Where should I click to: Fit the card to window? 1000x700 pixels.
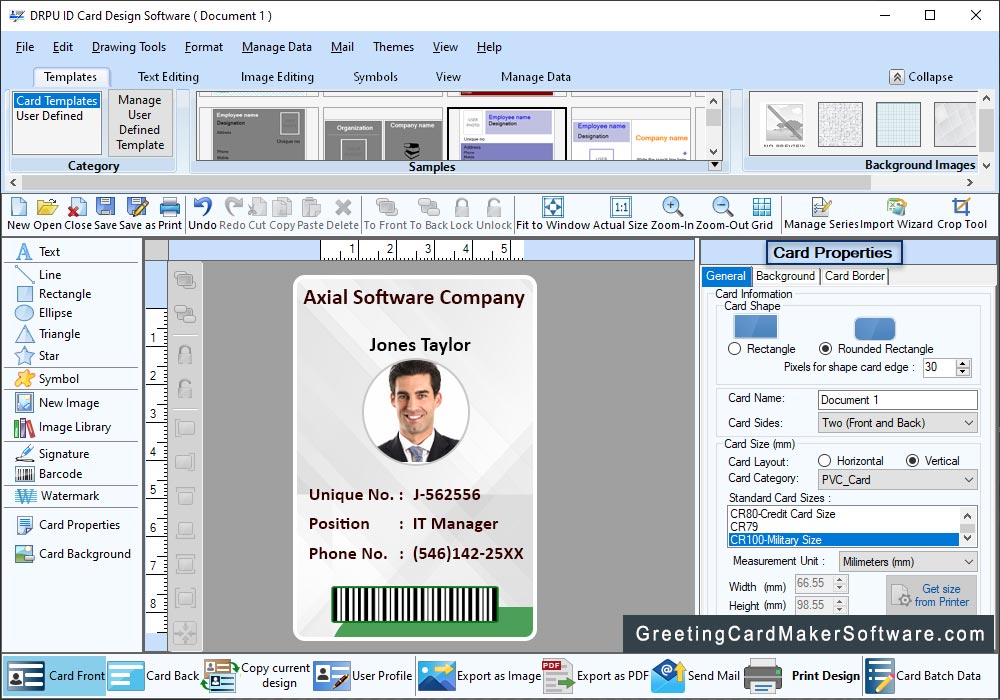[553, 214]
